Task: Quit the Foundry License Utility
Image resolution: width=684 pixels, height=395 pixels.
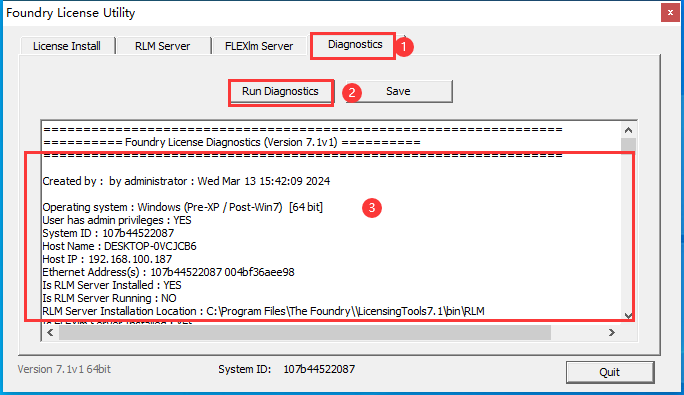Action: (x=610, y=372)
